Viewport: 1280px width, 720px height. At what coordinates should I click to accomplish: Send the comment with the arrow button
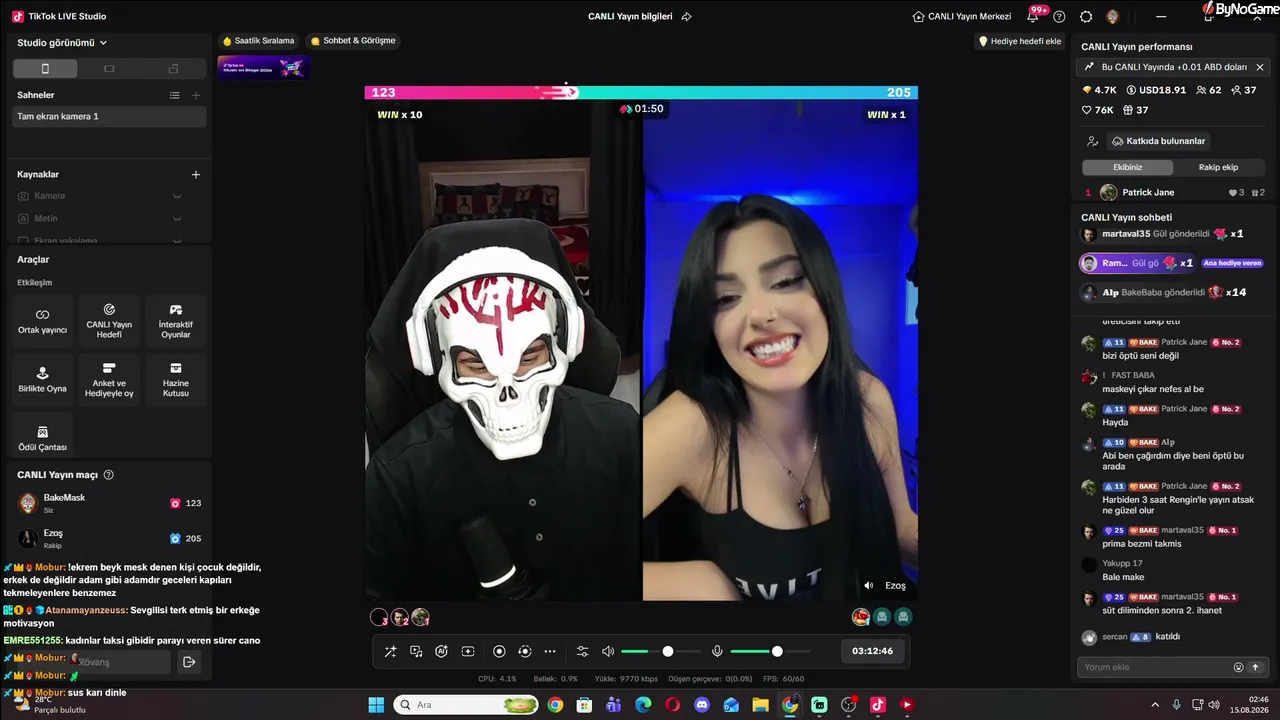(1256, 667)
